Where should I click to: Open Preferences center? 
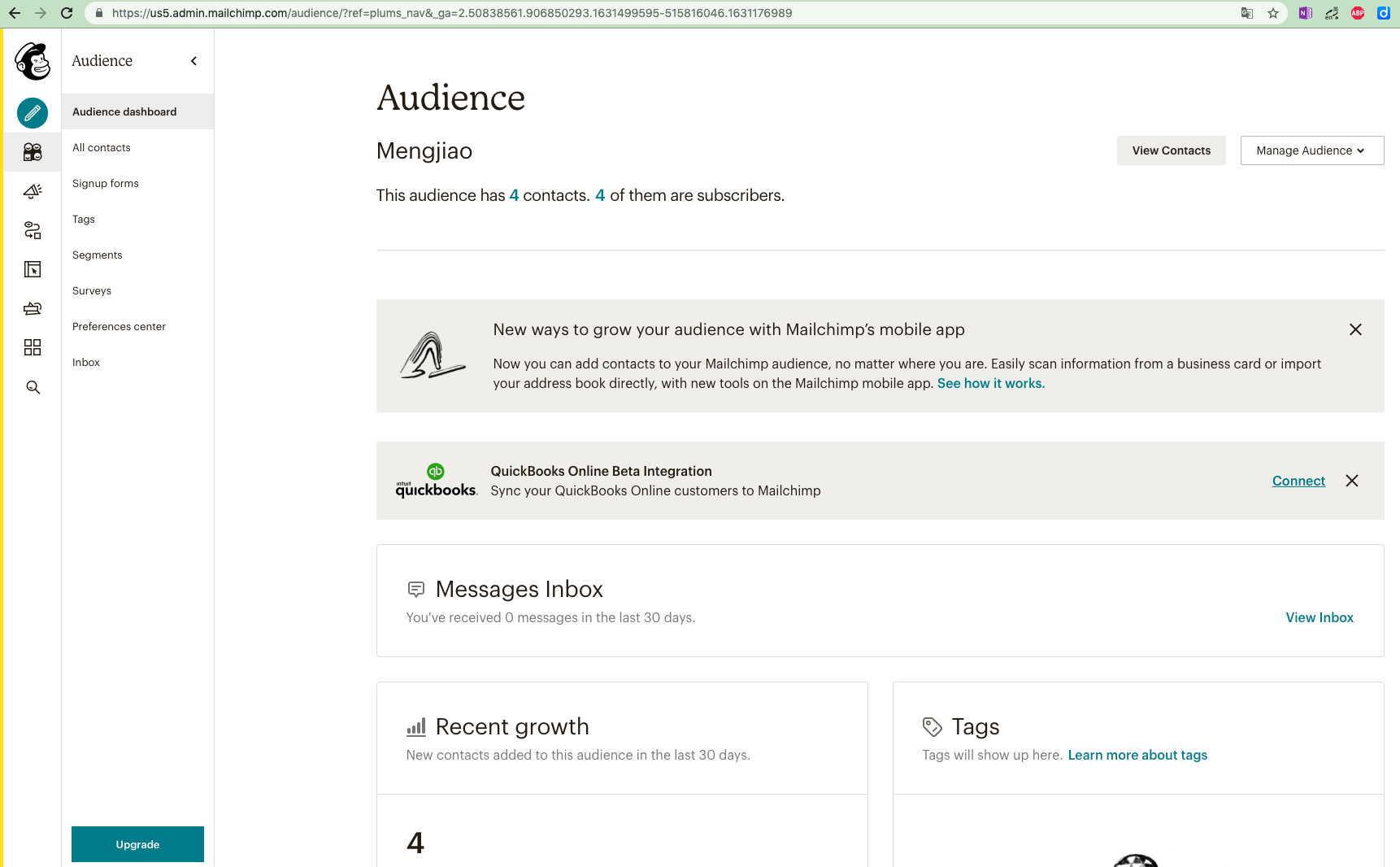119,326
